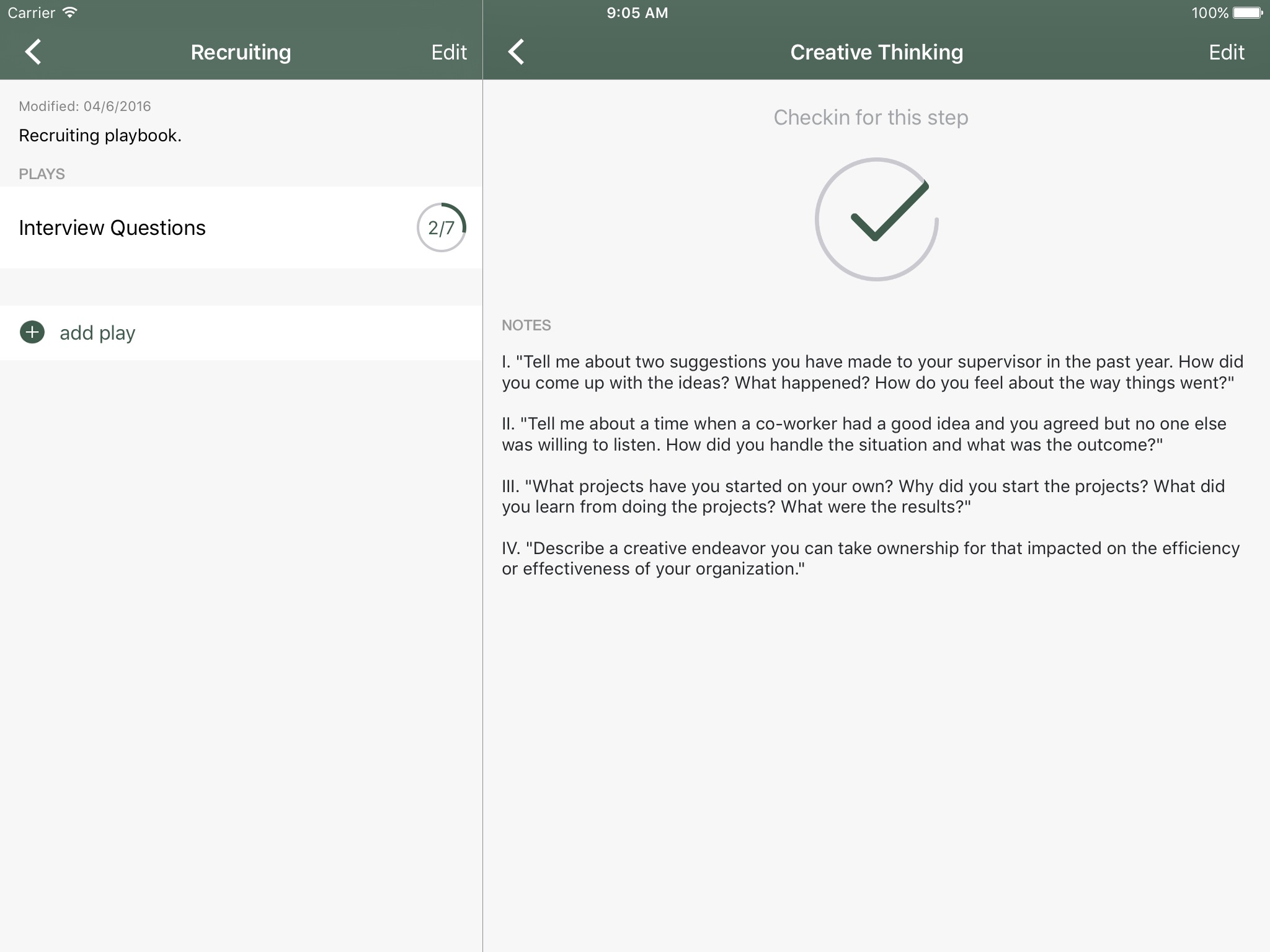The height and width of the screenshot is (952, 1270).
Task: Tap 'Checkin for this step' label
Action: point(871,117)
